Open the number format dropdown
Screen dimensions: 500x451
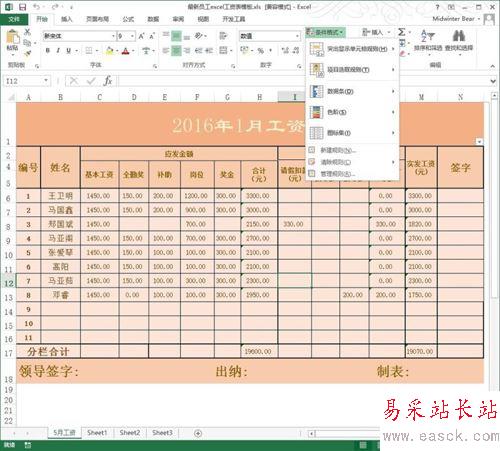point(297,36)
